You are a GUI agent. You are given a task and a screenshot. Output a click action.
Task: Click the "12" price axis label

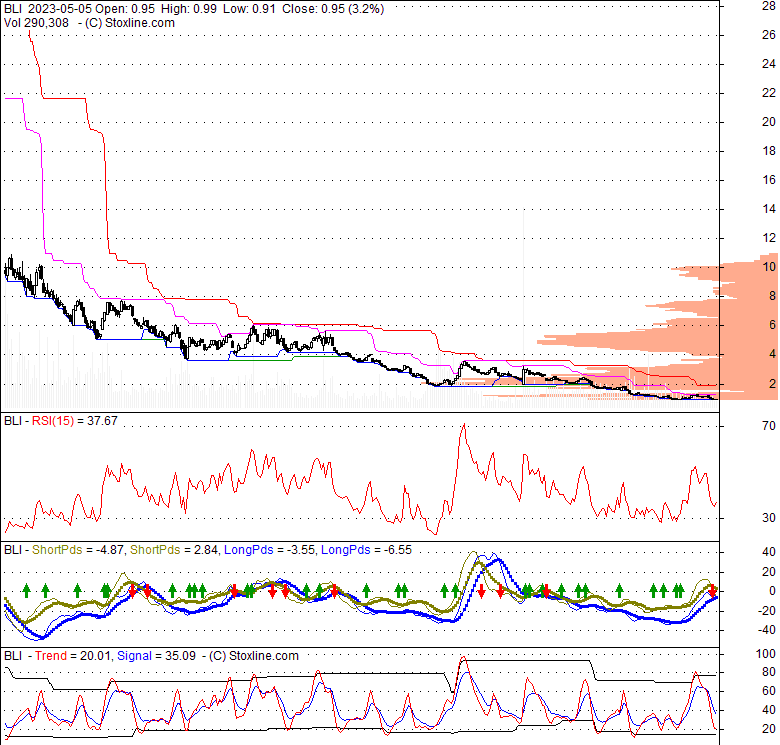click(x=769, y=238)
